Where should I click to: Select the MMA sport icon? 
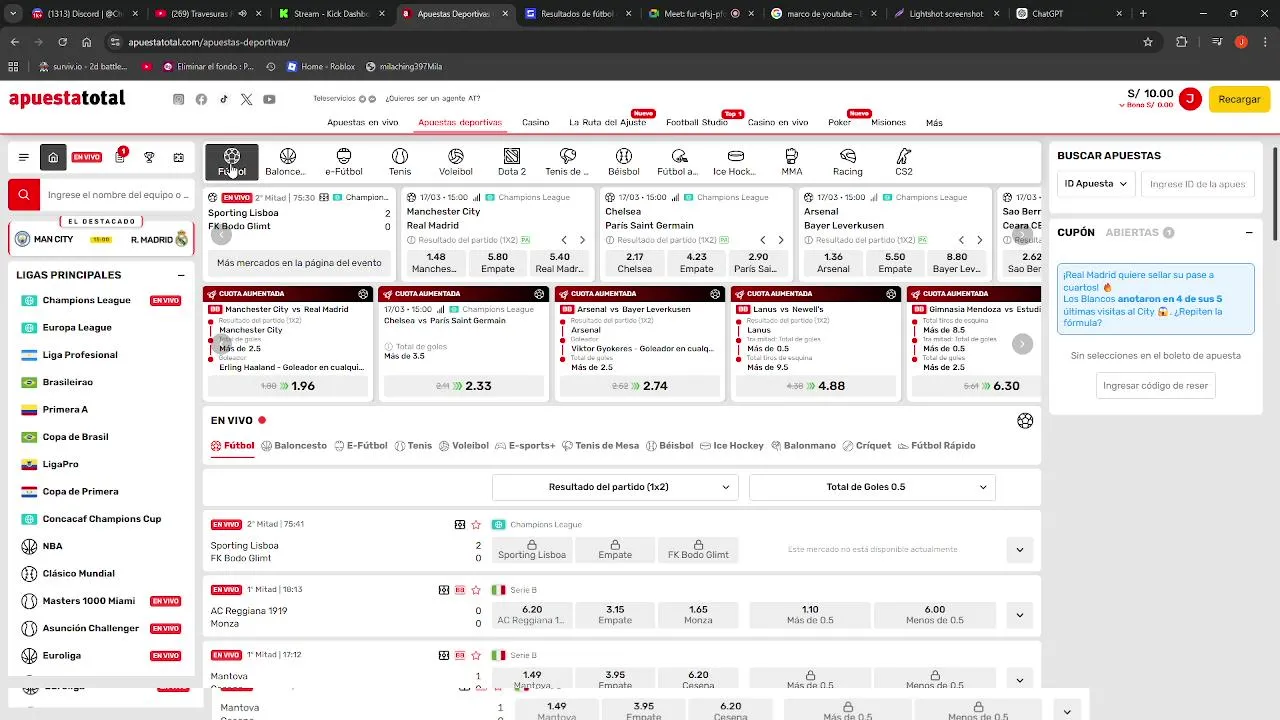tap(792, 162)
